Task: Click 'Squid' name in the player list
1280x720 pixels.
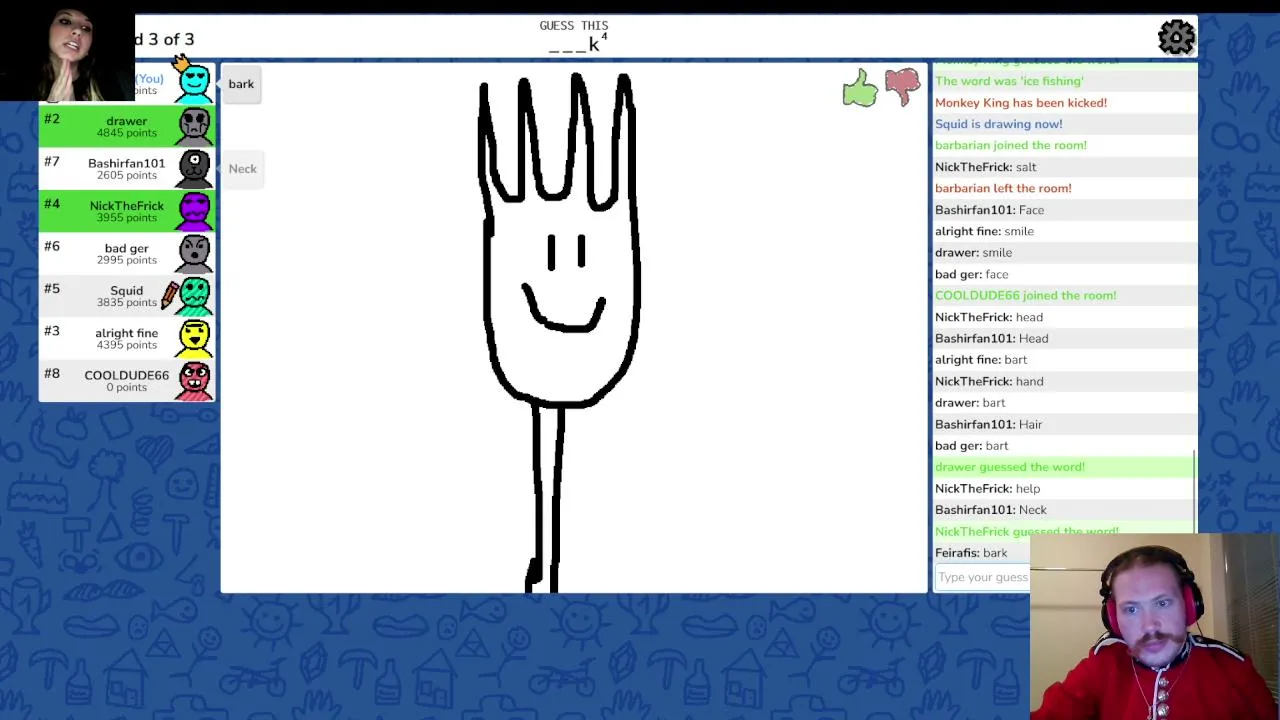Action: point(126,291)
